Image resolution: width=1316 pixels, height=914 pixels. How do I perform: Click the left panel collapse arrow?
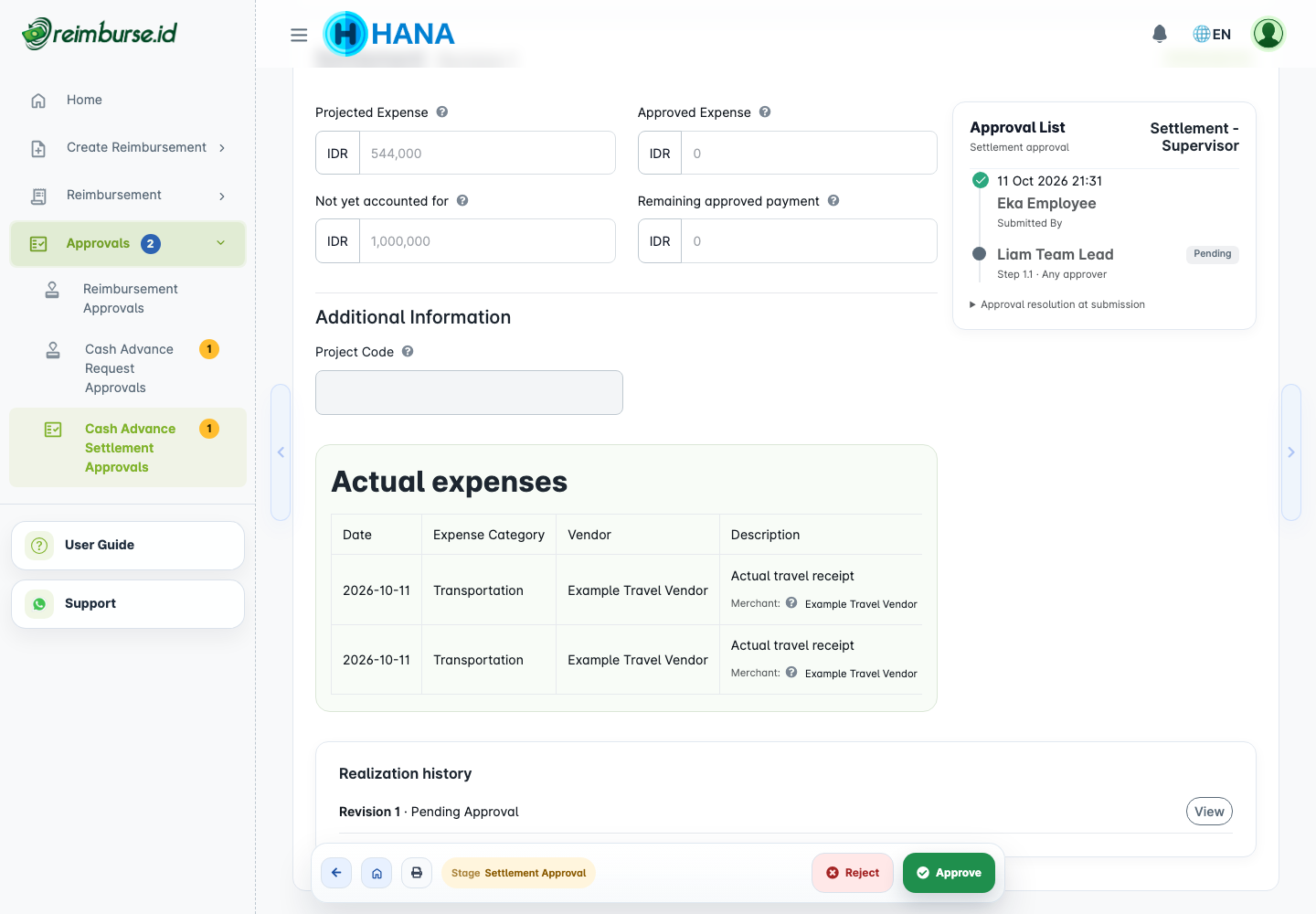tap(281, 452)
